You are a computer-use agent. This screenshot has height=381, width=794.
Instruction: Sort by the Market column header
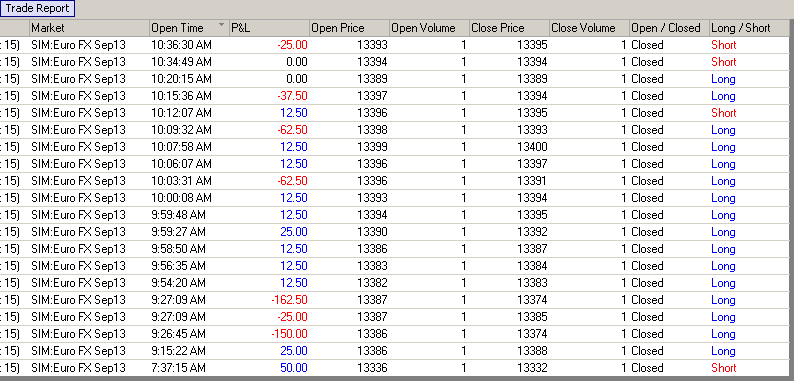tap(90, 28)
